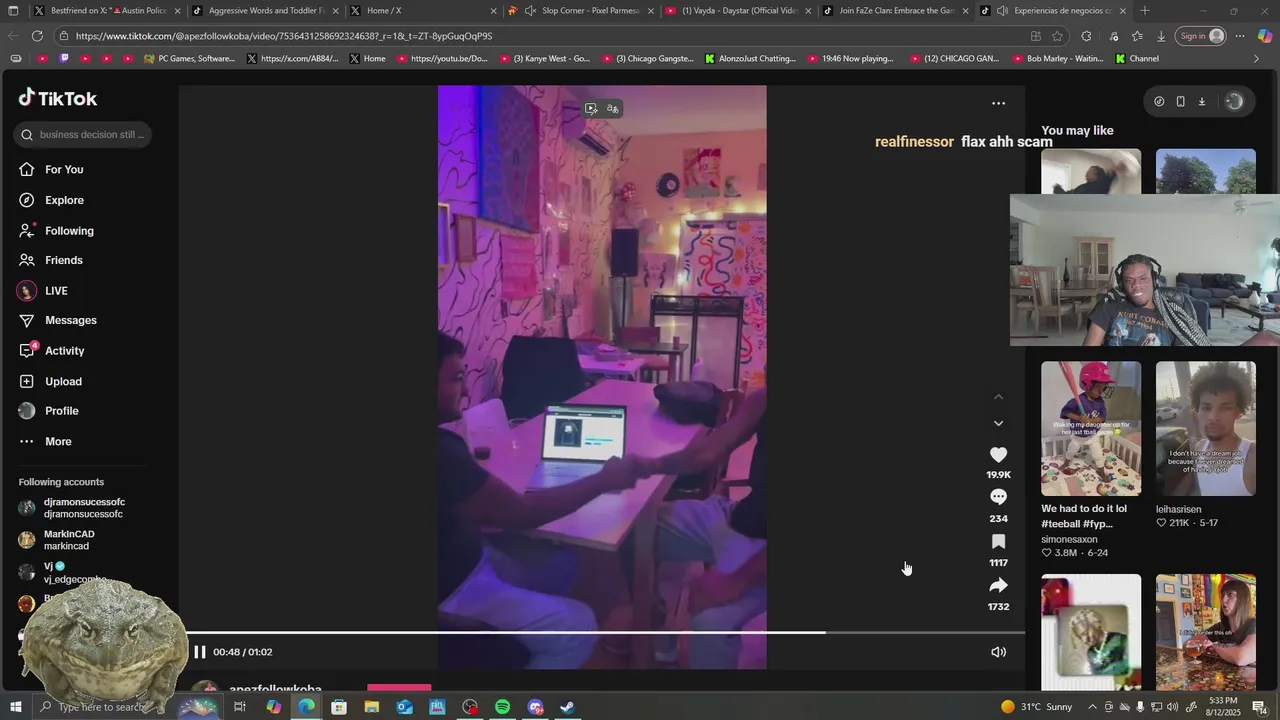1280x720 pixels.
Task: Open leihasrisen creator link
Action: [x=1179, y=509]
